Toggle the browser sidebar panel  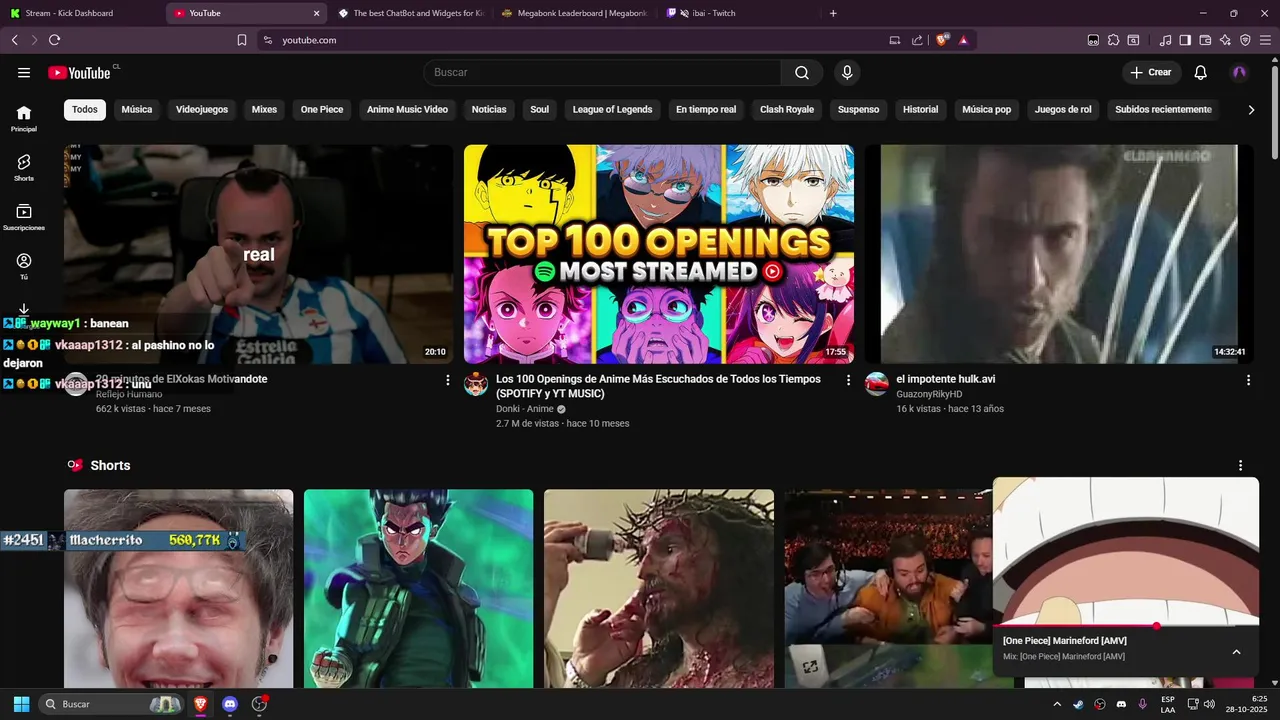coord(1185,40)
